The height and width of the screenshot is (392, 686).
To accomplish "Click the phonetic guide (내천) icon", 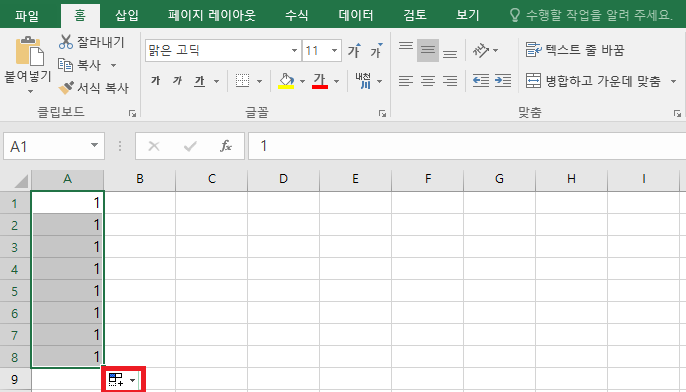I will coord(363,81).
